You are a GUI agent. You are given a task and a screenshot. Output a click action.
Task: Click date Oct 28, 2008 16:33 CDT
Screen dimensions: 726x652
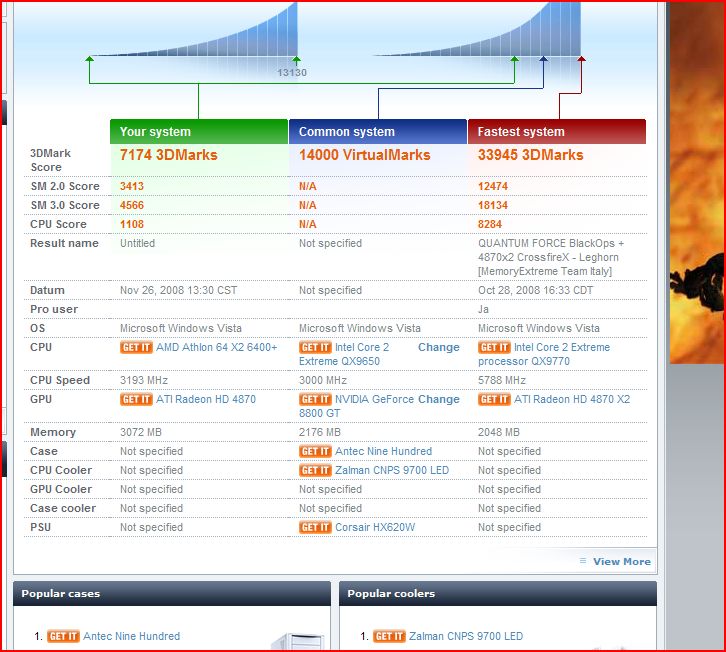536,290
